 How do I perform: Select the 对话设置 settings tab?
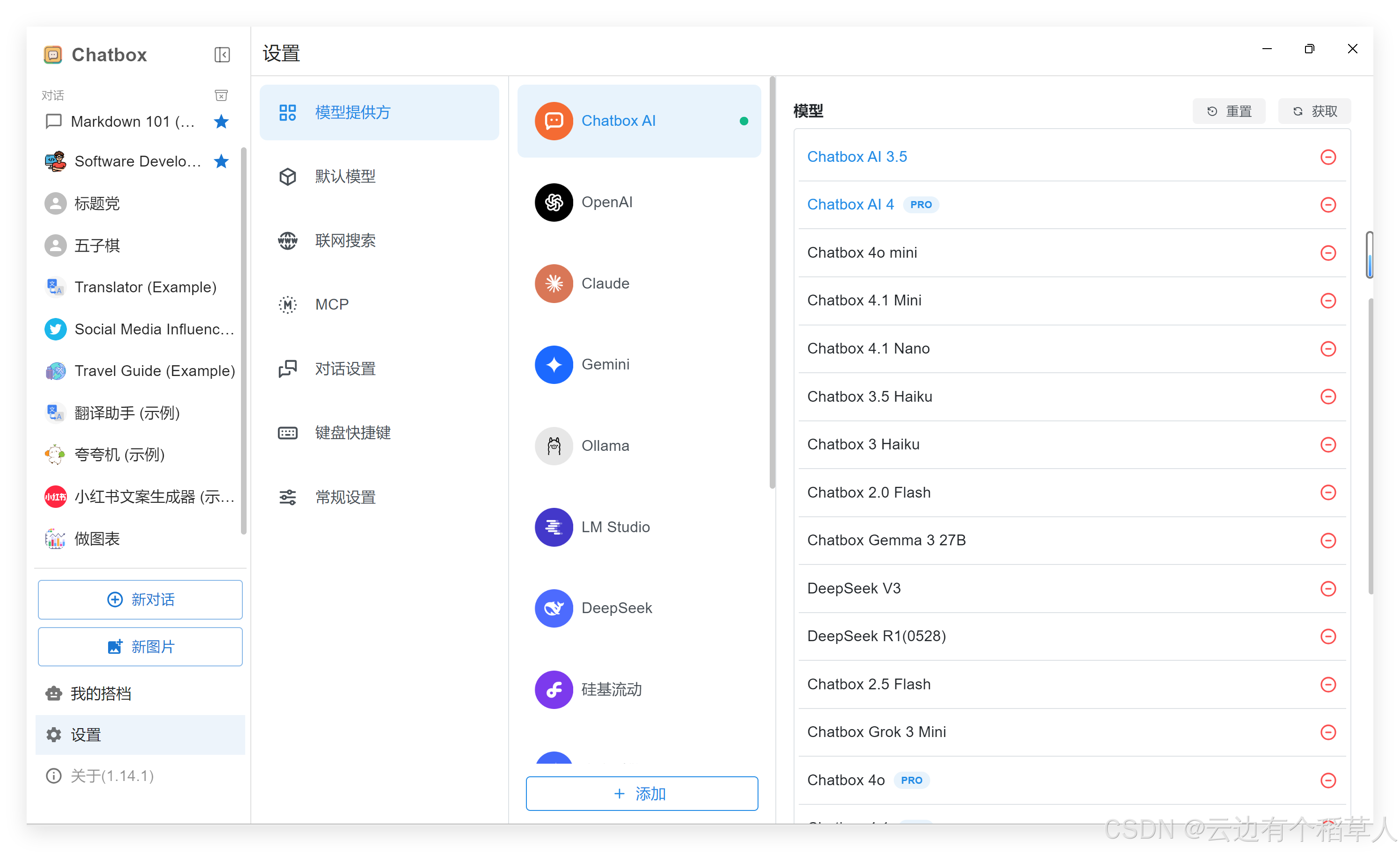(x=379, y=369)
